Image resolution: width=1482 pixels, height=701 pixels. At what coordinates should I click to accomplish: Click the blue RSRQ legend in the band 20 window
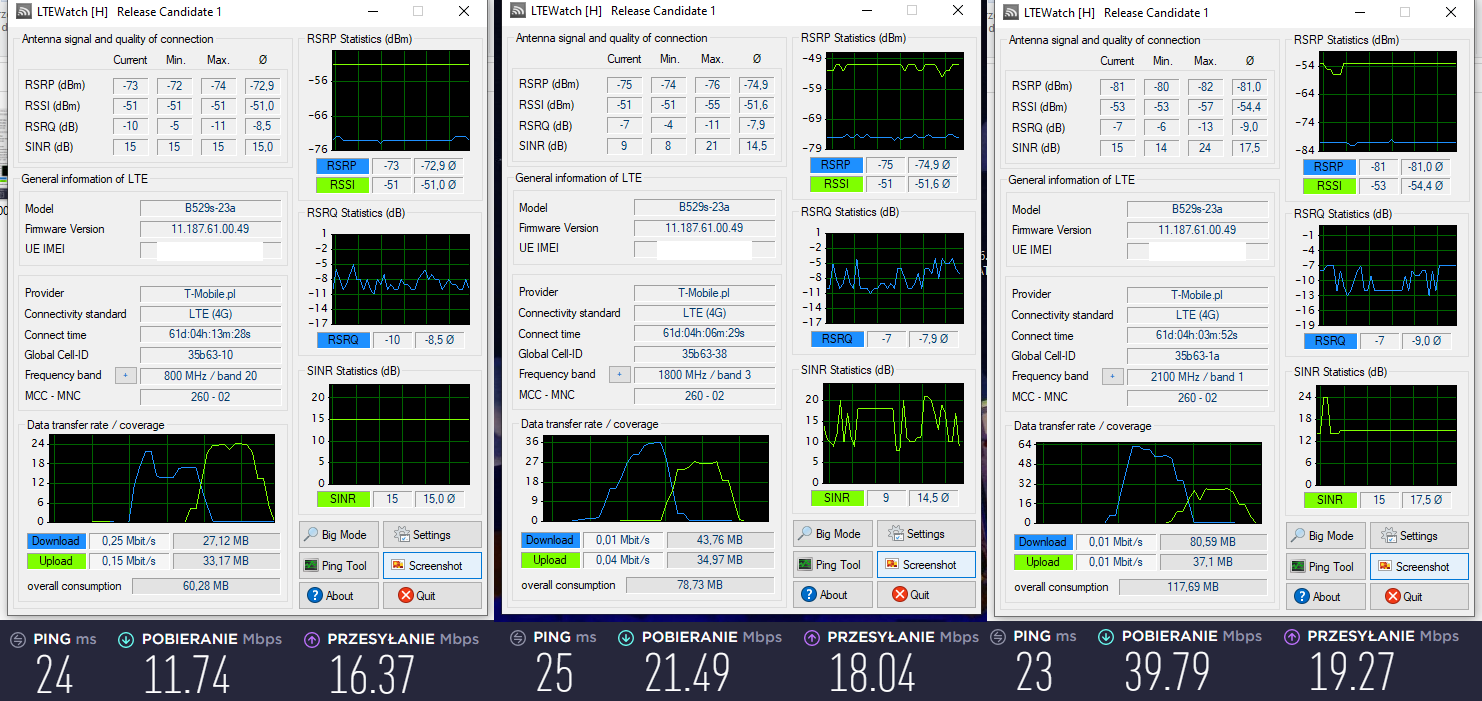coord(342,339)
